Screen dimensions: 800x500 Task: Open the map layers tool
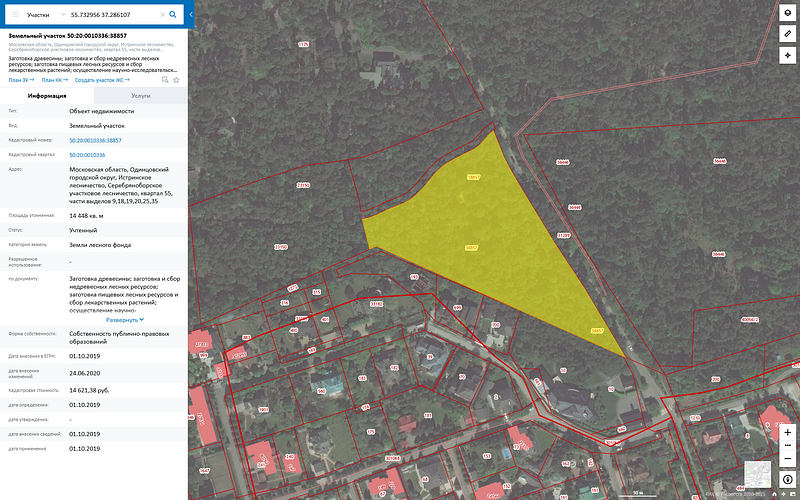(787, 13)
